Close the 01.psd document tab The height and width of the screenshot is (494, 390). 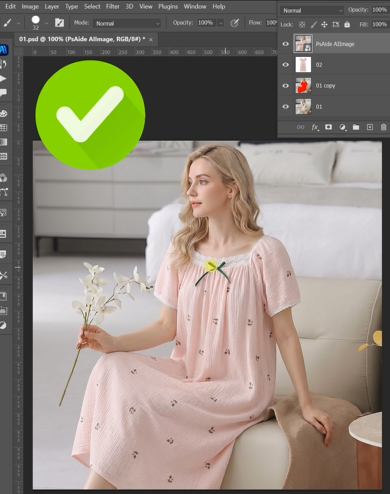(x=151, y=40)
